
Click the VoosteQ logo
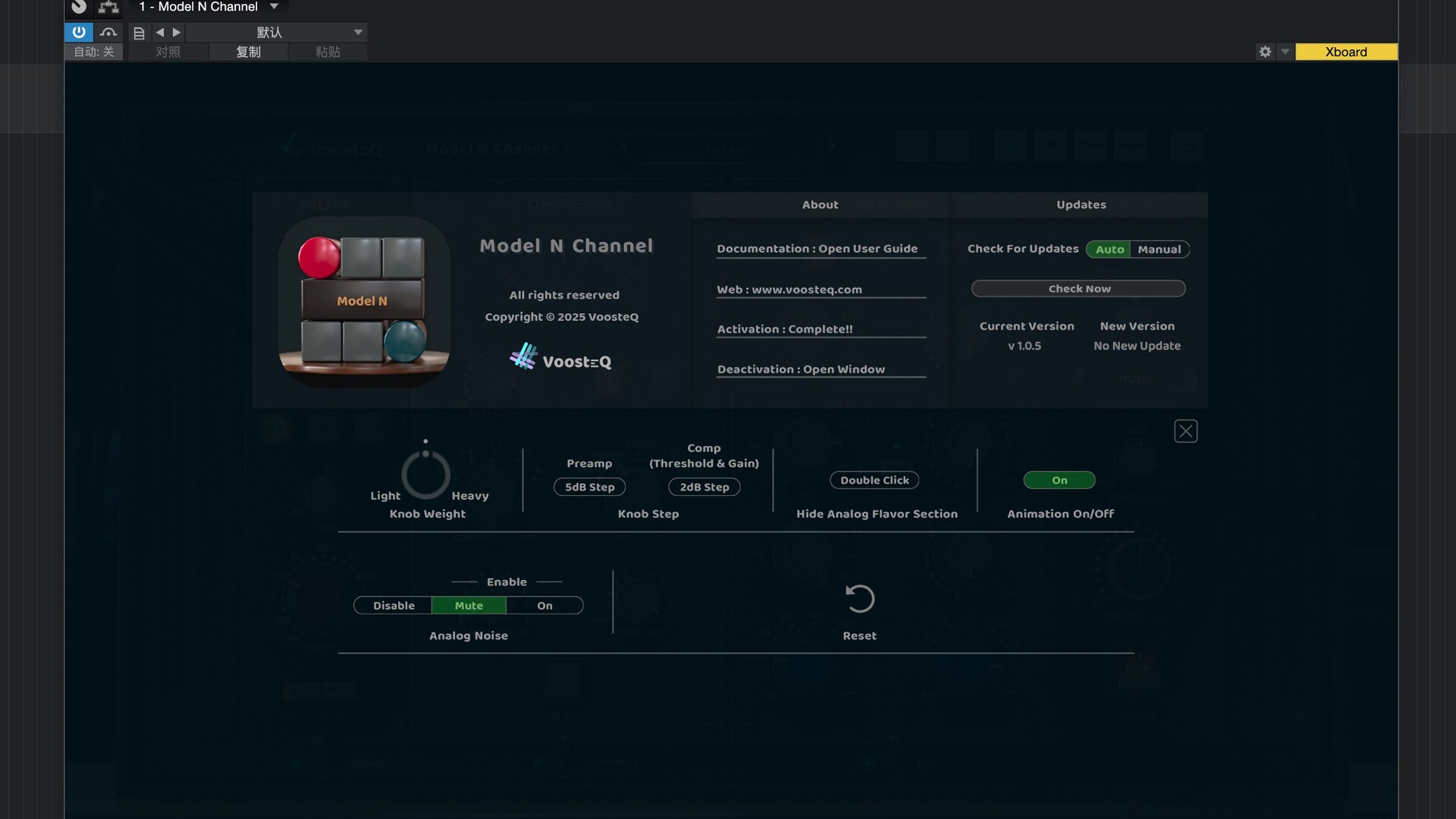[x=560, y=357]
